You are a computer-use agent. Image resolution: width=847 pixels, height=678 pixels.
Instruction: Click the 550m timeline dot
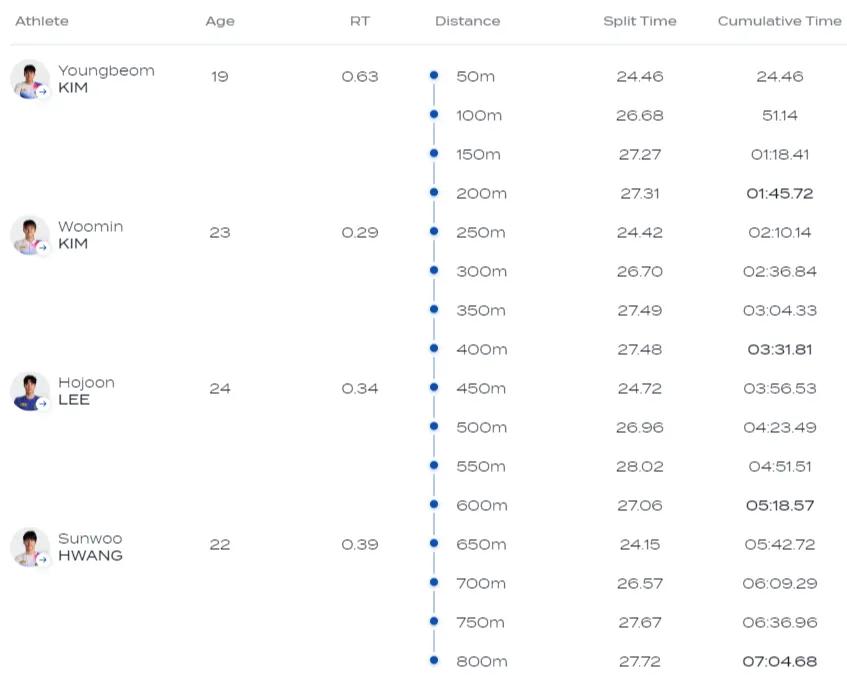[434, 465]
